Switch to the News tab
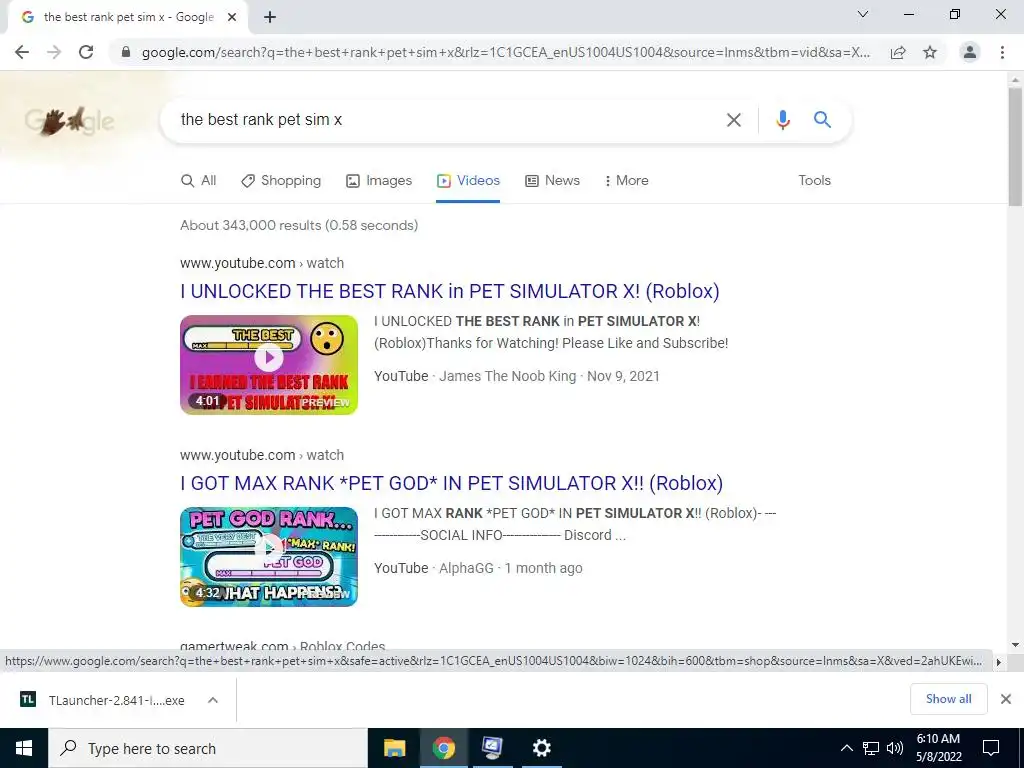Viewport: 1024px width, 768px height. [x=552, y=181]
